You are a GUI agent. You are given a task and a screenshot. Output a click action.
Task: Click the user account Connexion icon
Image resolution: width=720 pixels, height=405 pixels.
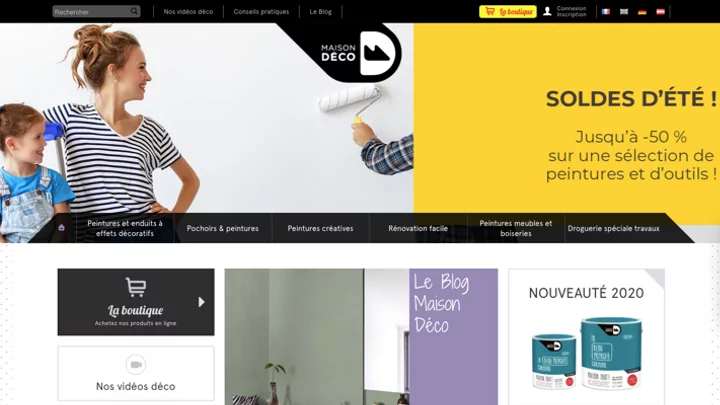click(x=547, y=11)
